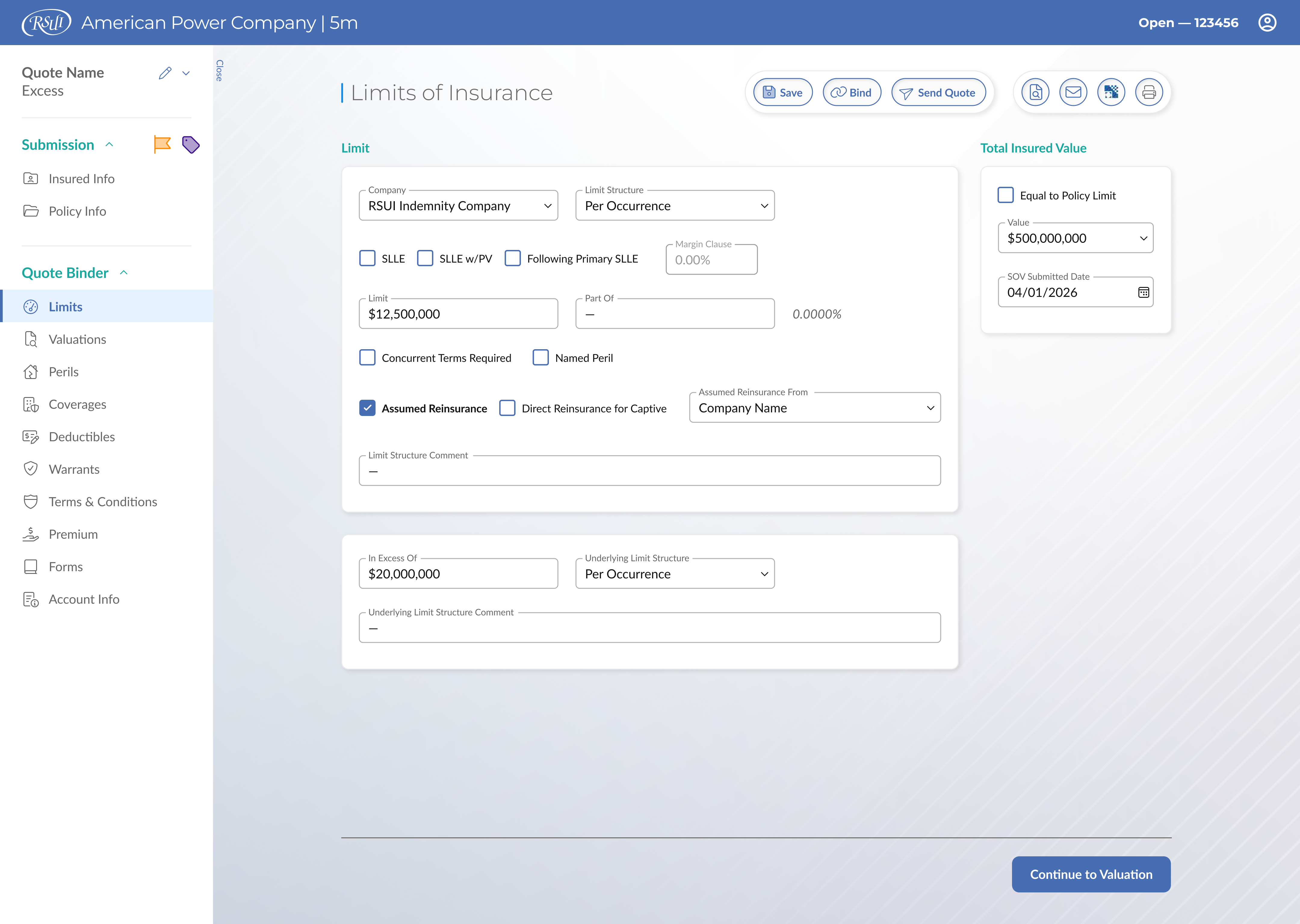Viewport: 1300px width, 924px height.
Task: Click the Bind button
Action: (852, 92)
